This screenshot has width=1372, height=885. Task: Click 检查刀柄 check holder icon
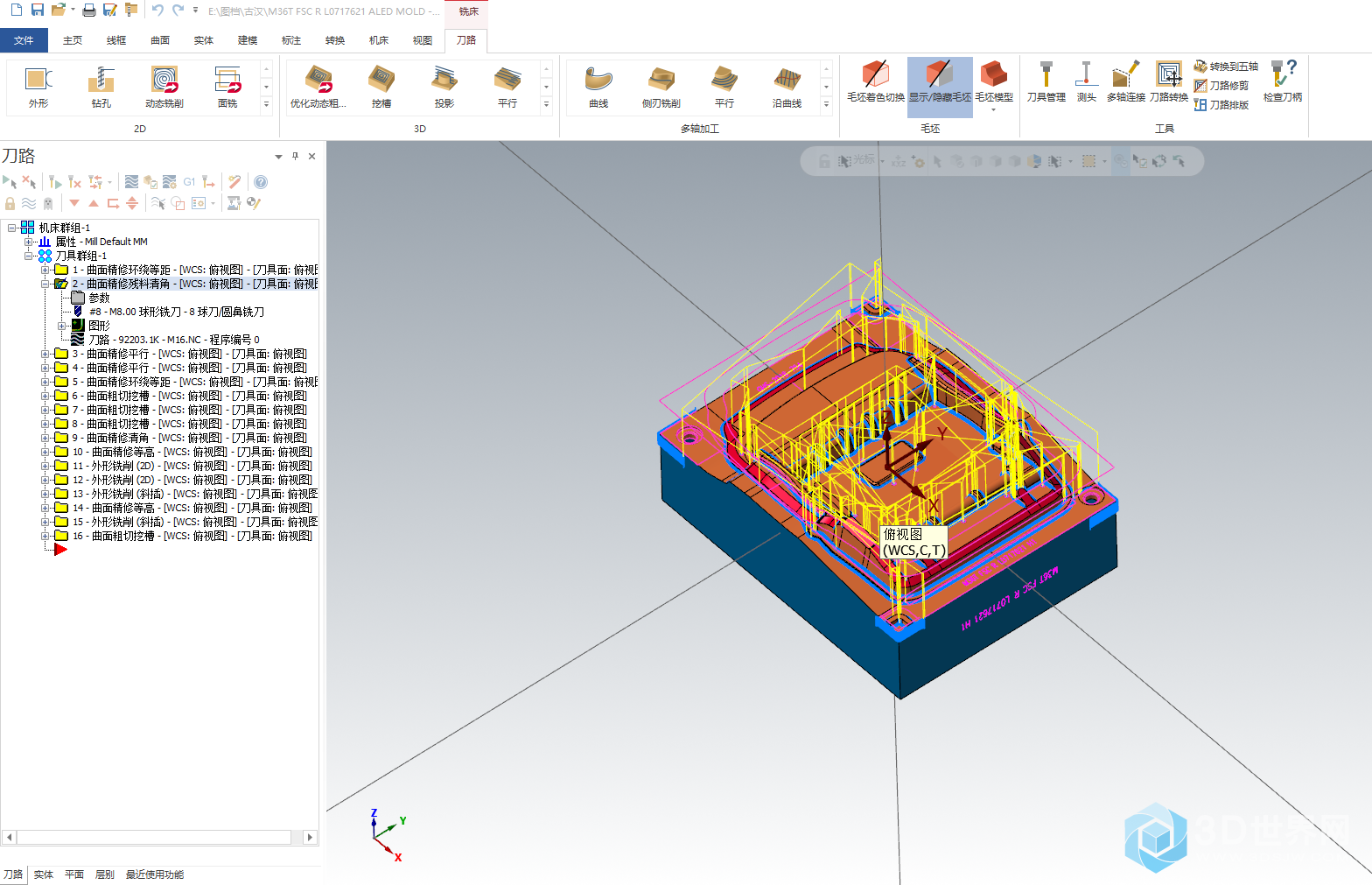point(1283,81)
